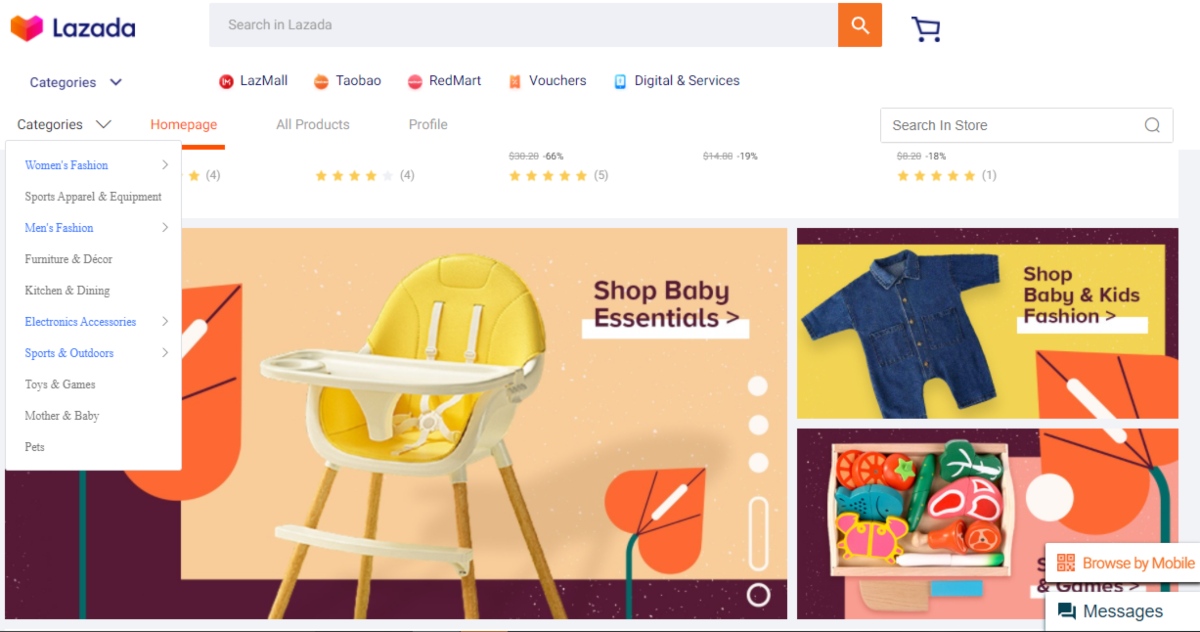This screenshot has height=632, width=1200.
Task: Click Shop Baby Essentials banner link
Action: 665,305
